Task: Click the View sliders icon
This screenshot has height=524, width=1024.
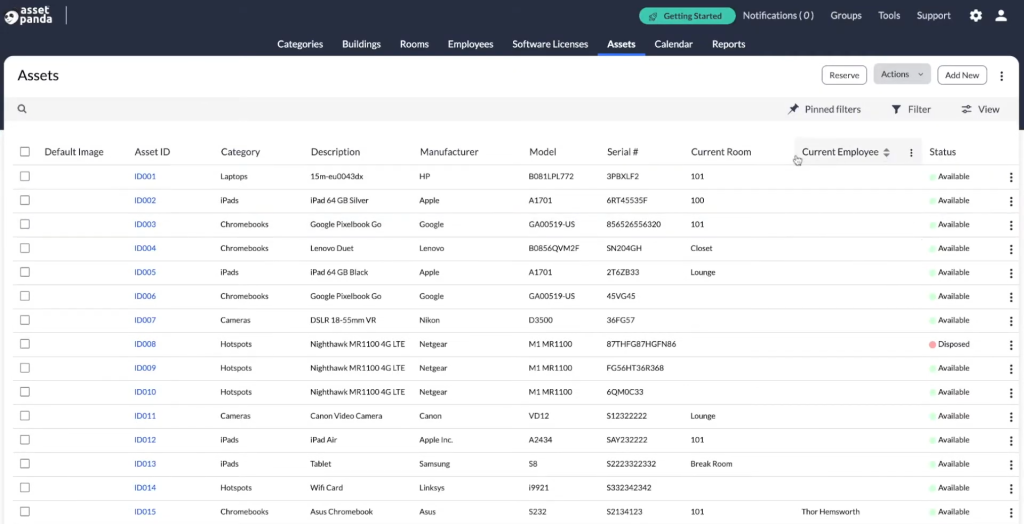Action: 967,109
